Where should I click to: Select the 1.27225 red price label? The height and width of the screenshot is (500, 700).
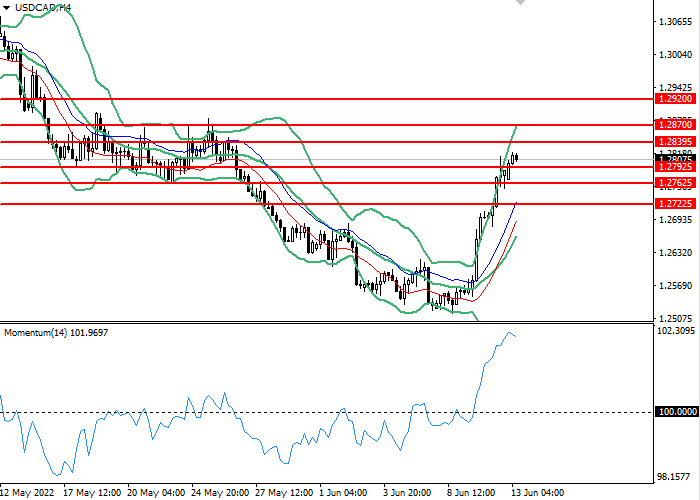[x=676, y=203]
